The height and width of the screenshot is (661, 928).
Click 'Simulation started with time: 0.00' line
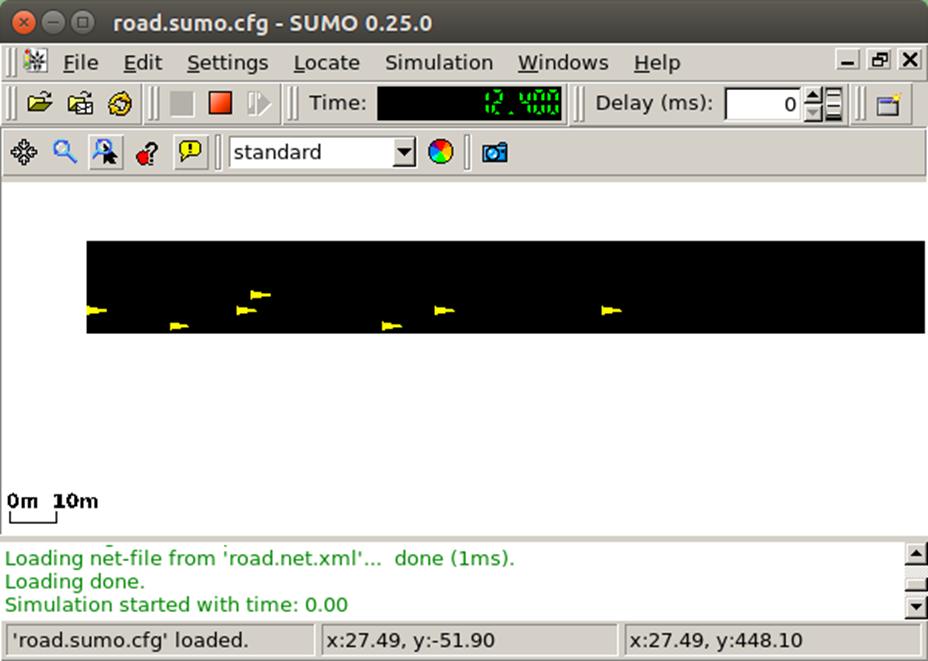coord(176,605)
